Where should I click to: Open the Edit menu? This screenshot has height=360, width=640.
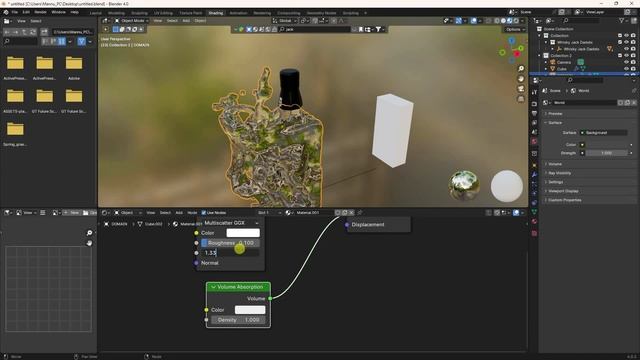point(26,12)
